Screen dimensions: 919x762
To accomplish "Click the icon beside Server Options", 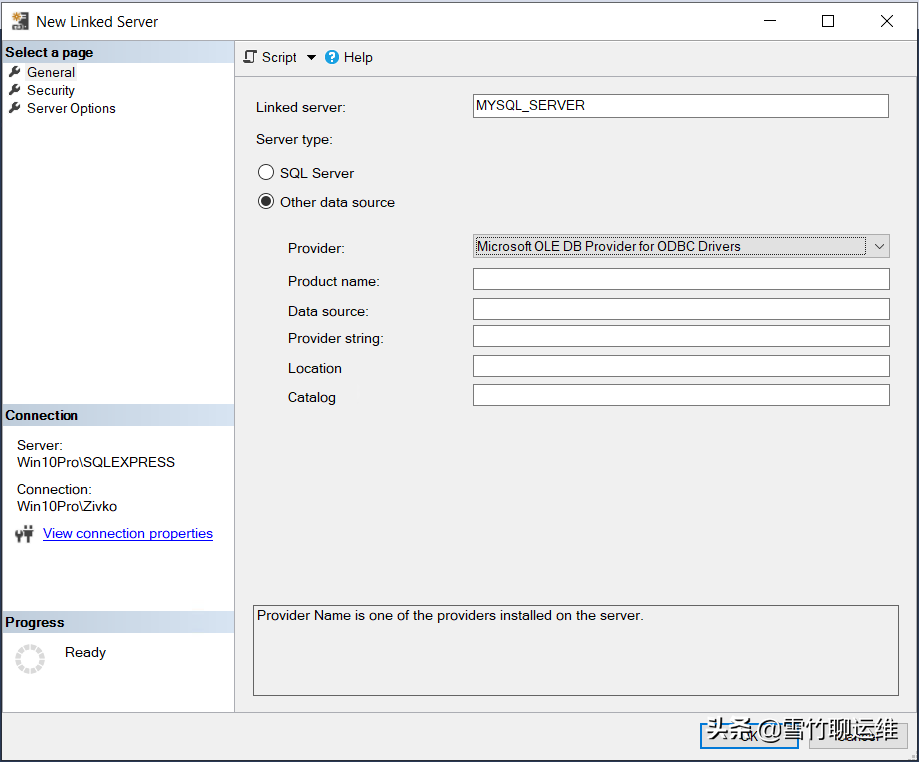I will coord(14,108).
